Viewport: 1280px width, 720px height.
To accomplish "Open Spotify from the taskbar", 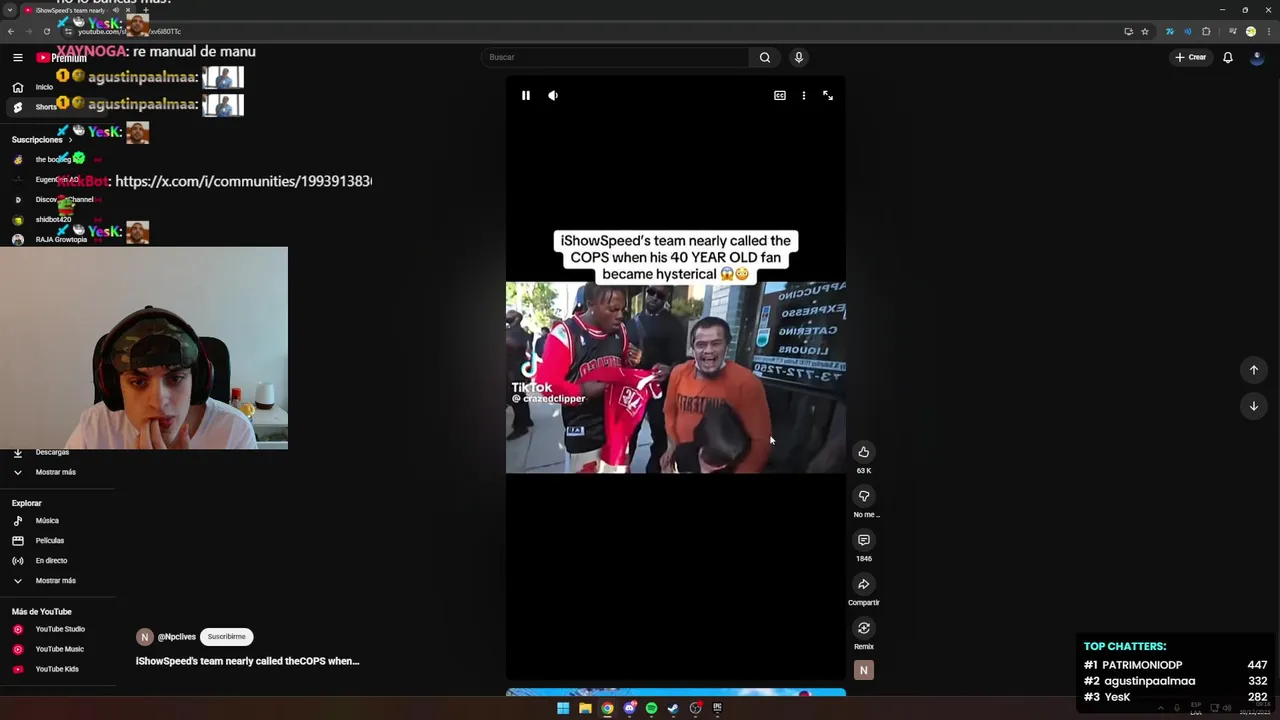I will point(651,708).
